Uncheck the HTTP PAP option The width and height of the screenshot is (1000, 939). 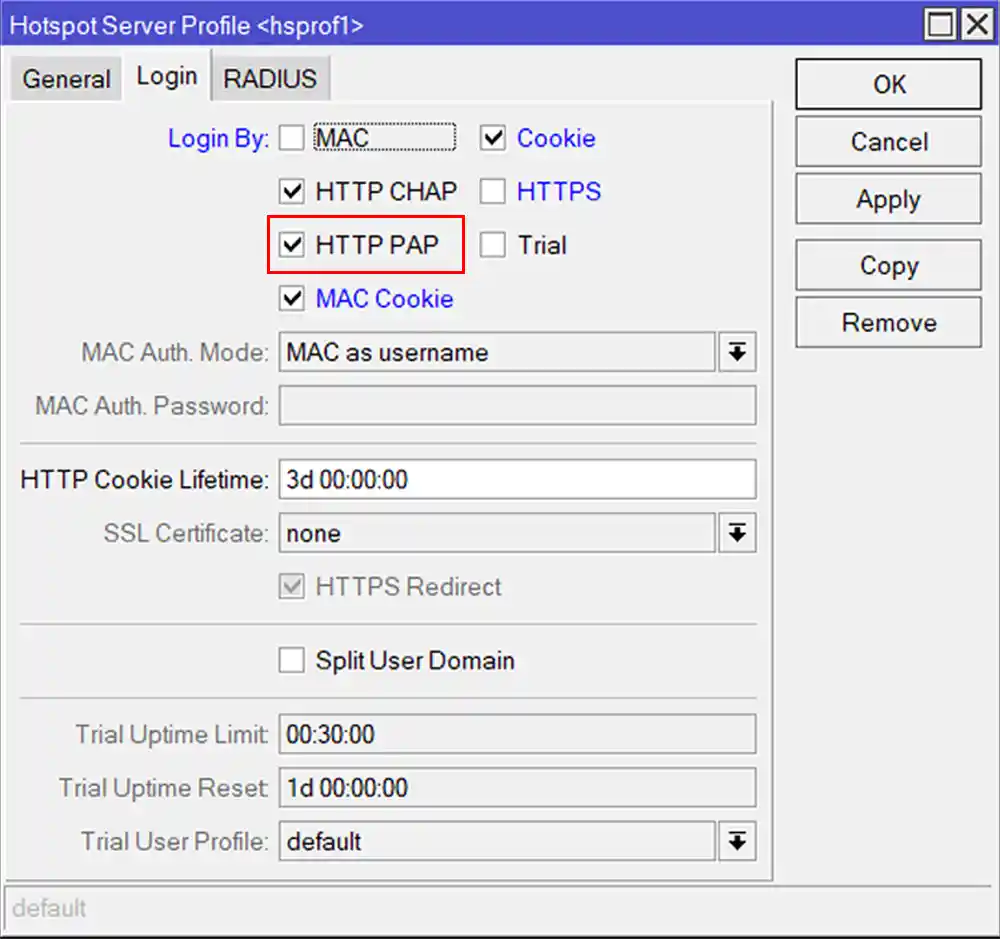click(x=291, y=245)
